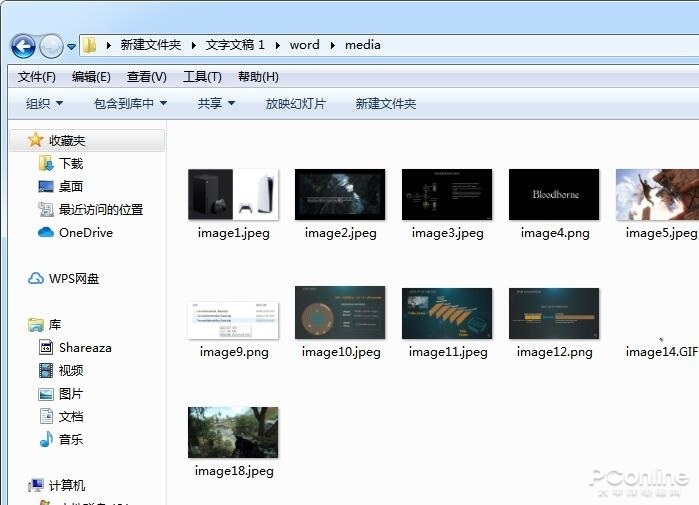Viewport: 699px width, 505px height.
Task: Click the word segment in address bar
Action: pyautogui.click(x=304, y=45)
